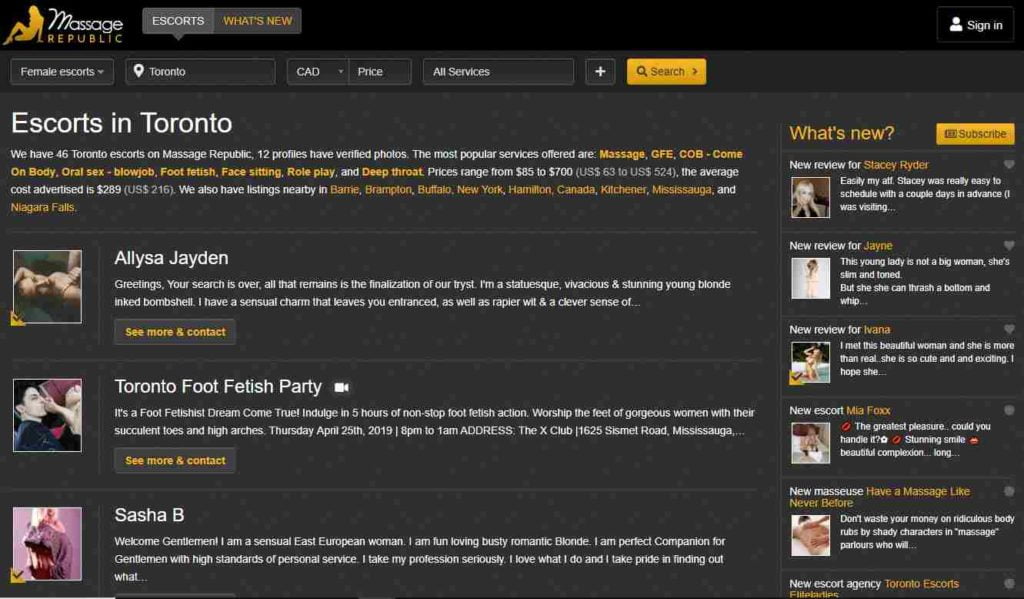Open the Mississauga location link
Viewport: 1024px width, 599px height.
pyautogui.click(x=682, y=189)
